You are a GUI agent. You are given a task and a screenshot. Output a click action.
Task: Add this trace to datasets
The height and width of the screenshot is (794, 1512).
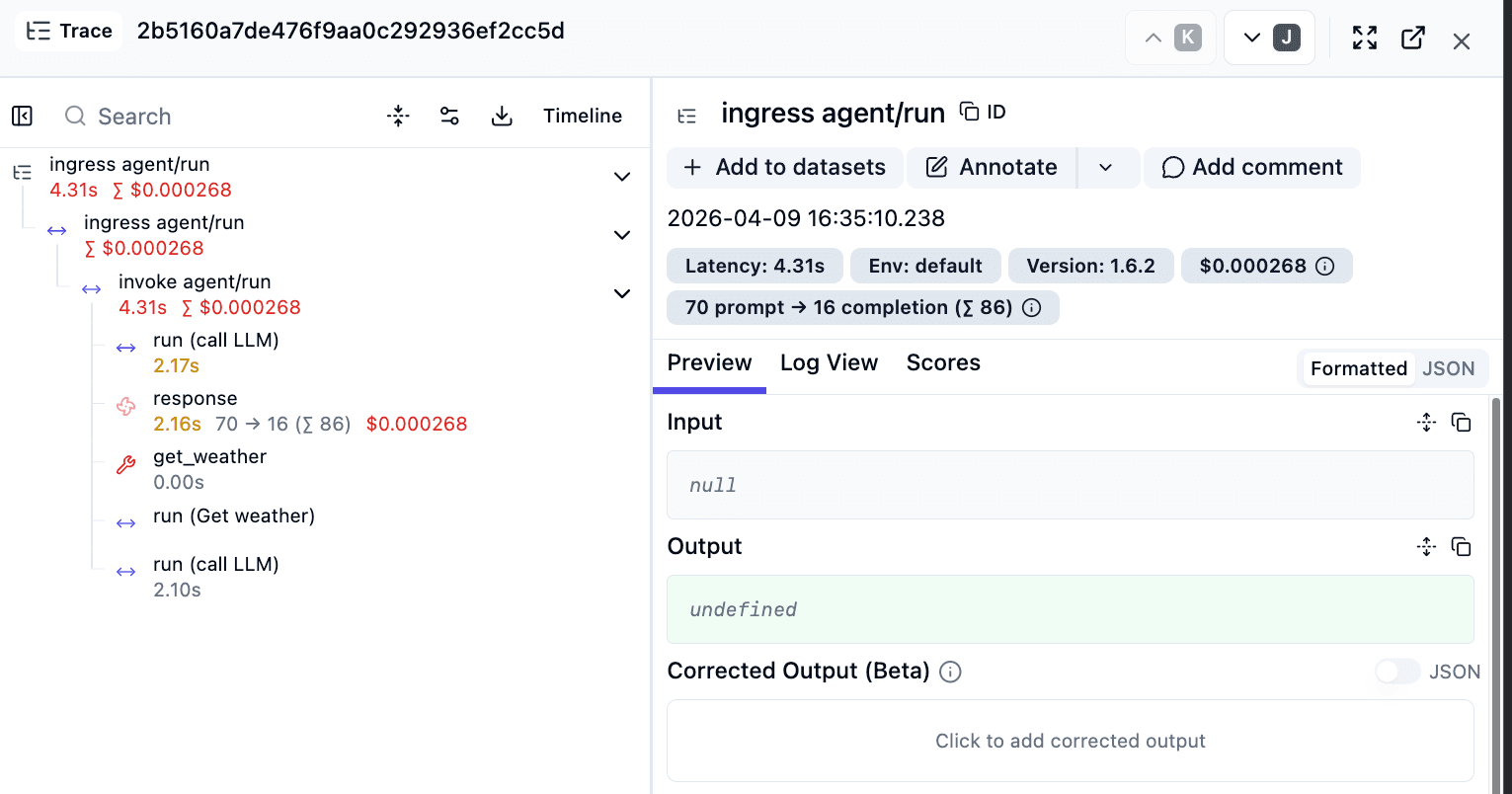pyautogui.click(x=784, y=167)
